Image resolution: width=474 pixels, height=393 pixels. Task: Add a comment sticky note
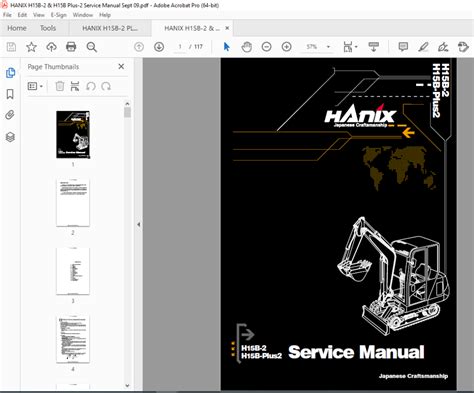tap(403, 47)
